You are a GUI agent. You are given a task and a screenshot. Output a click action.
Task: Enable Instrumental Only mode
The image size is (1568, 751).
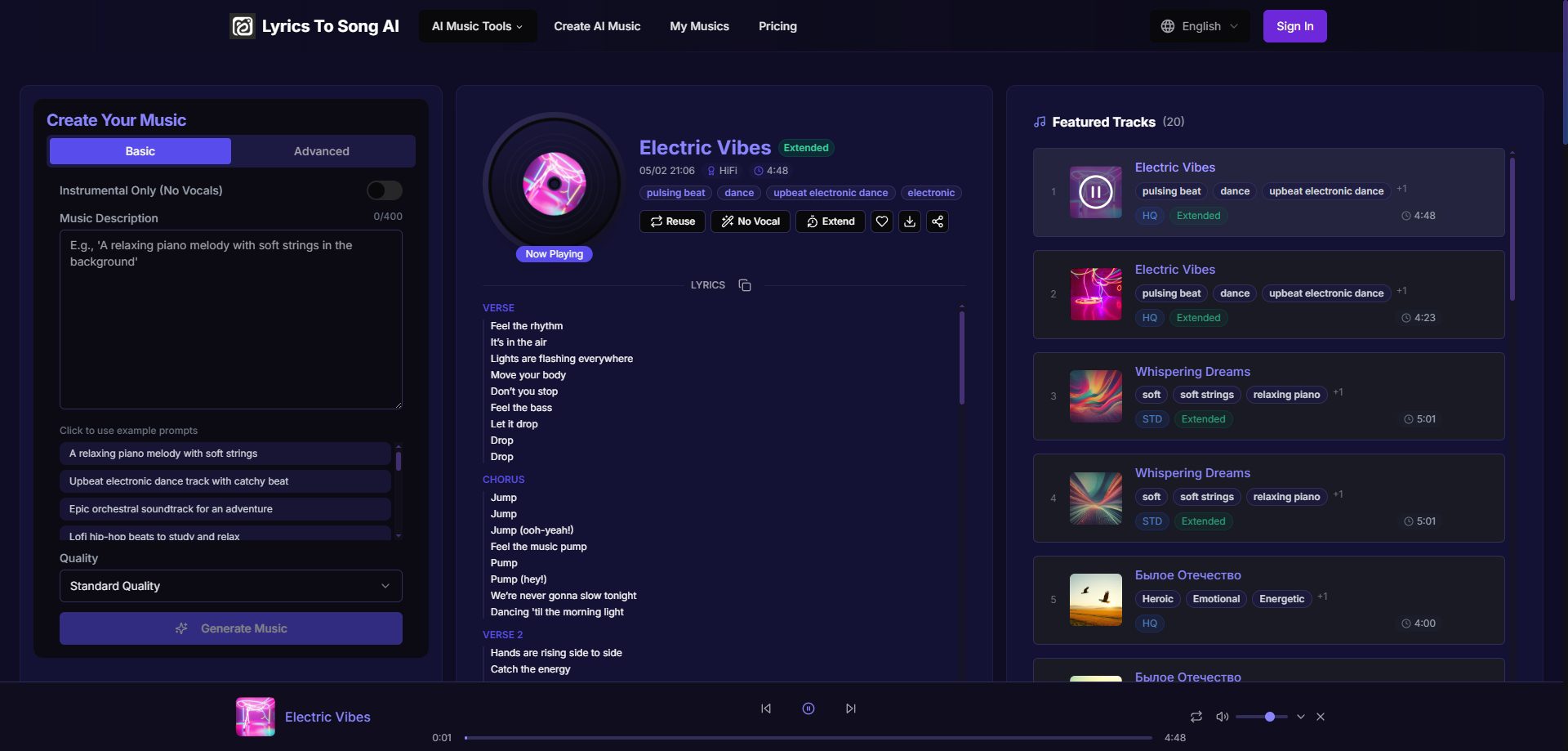[x=384, y=190]
